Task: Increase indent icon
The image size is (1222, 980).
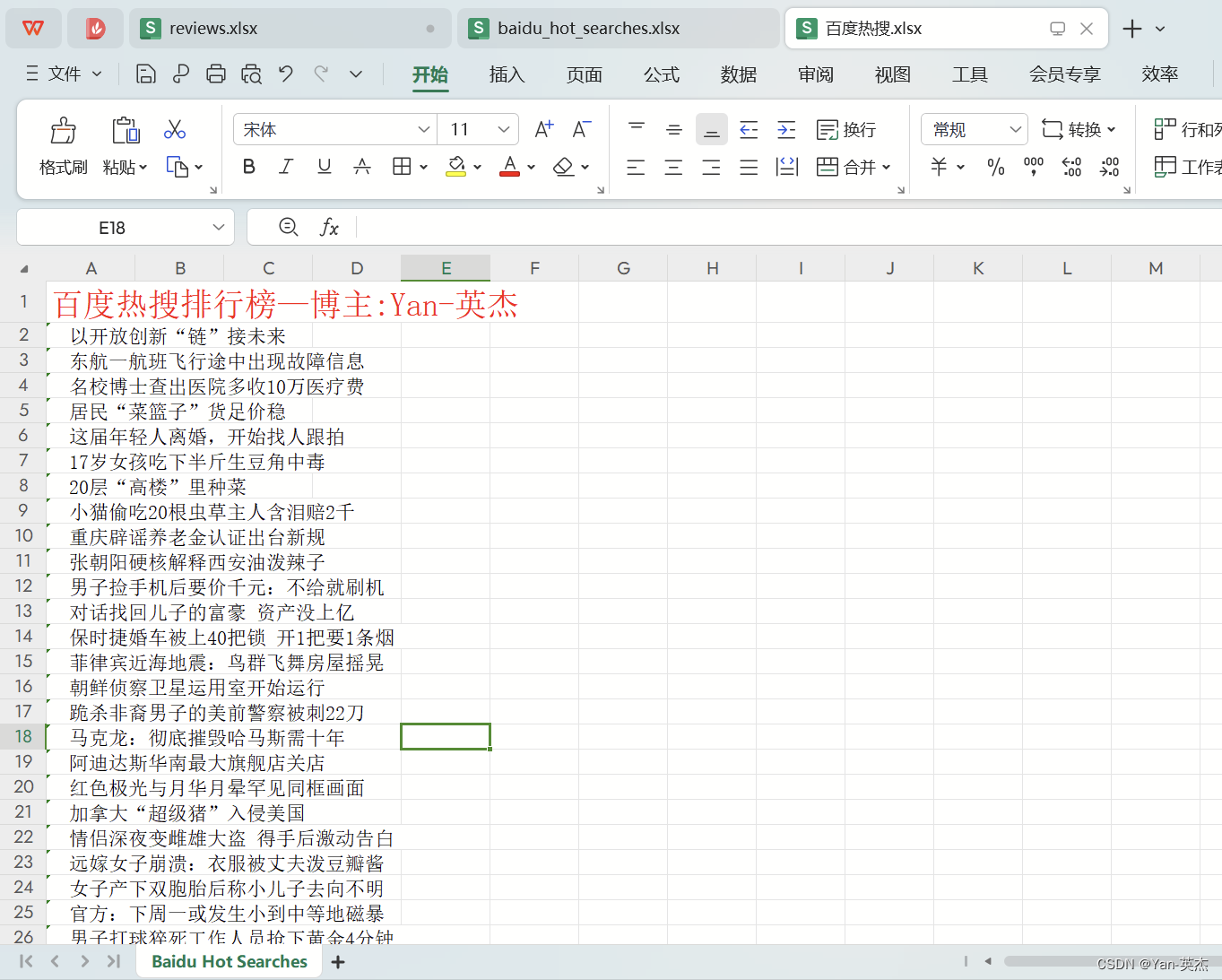Action: click(786, 130)
